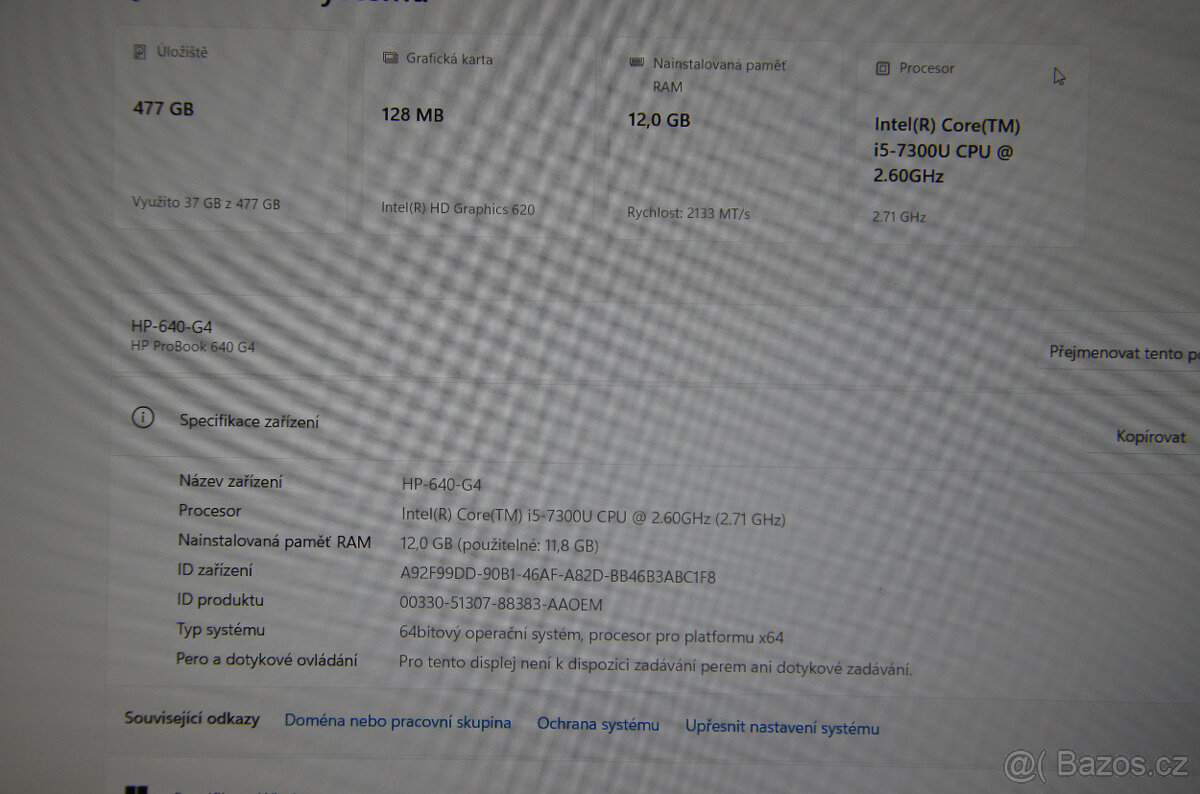Click the 12,0 GB RAM card
Image resolution: width=1200 pixels, height=794 pixels.
pos(725,140)
